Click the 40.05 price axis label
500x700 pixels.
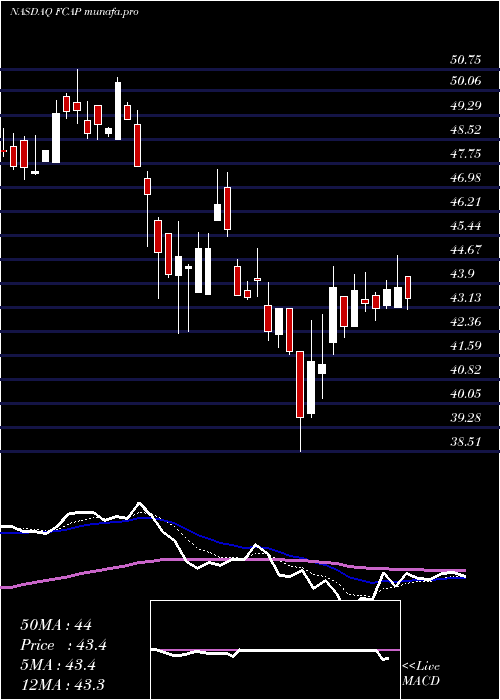tap(465, 394)
